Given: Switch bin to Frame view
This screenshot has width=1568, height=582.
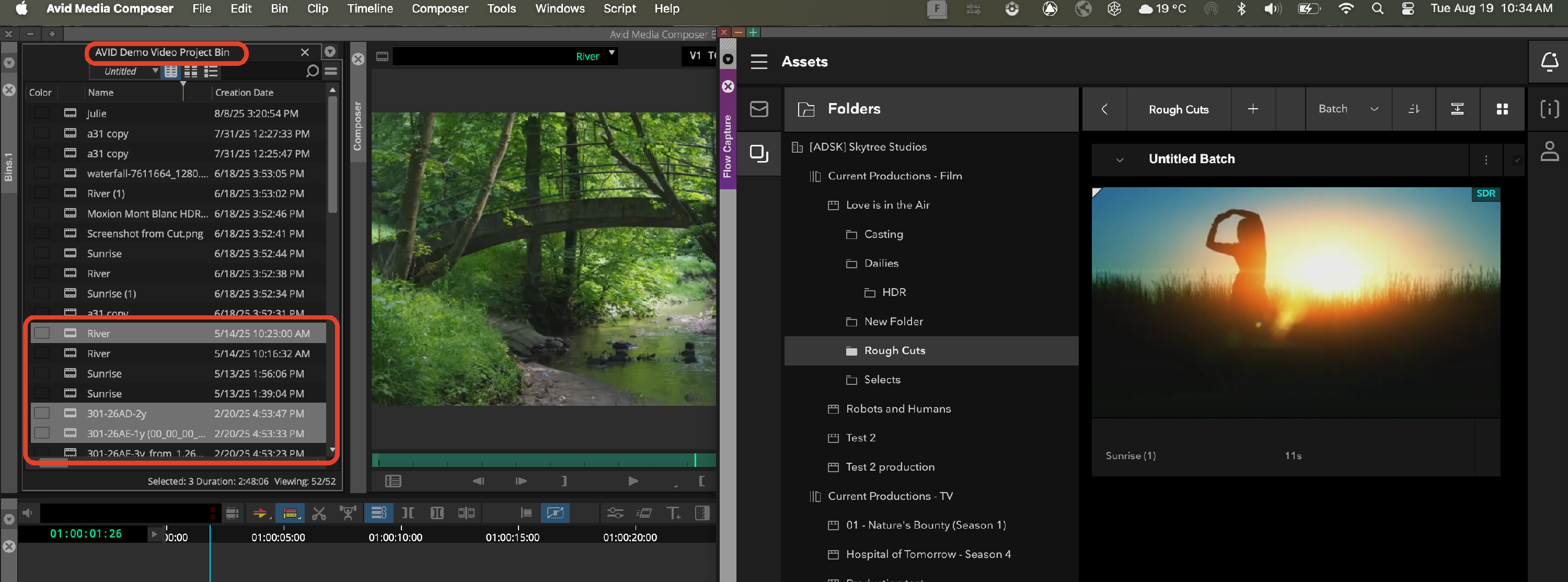Looking at the screenshot, I should (191, 71).
